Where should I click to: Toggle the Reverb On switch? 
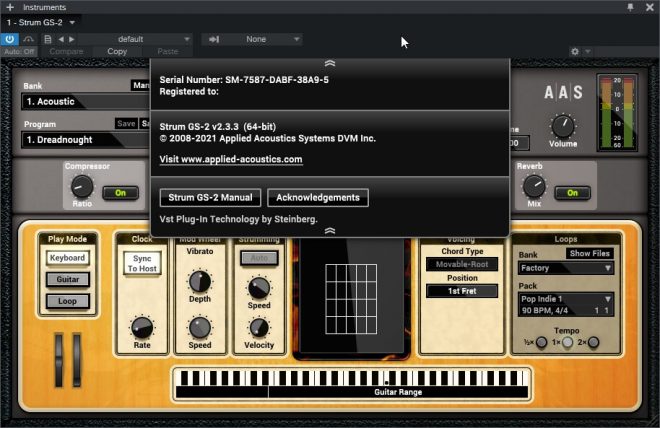click(572, 193)
